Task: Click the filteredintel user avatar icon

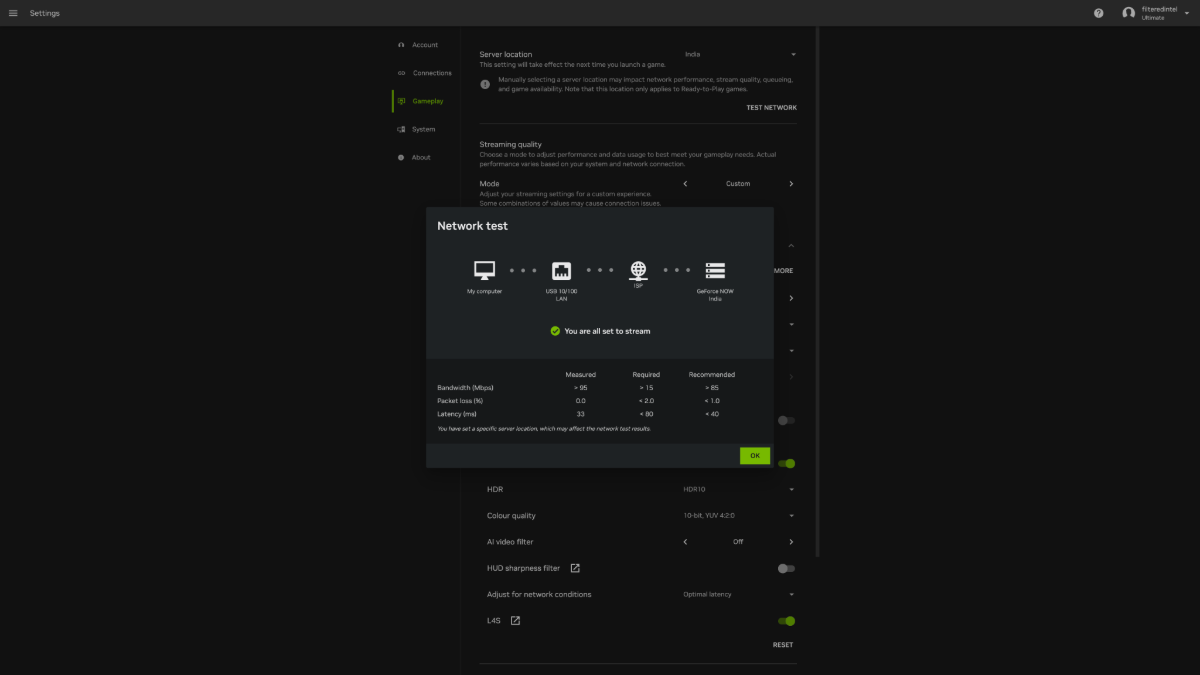Action: coord(1129,13)
